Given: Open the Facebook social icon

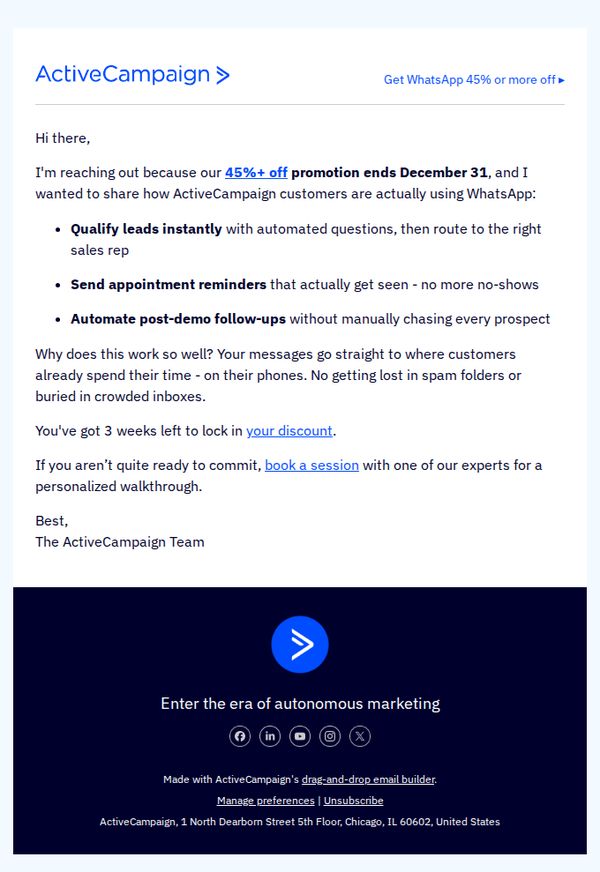Looking at the screenshot, I should tap(240, 736).
